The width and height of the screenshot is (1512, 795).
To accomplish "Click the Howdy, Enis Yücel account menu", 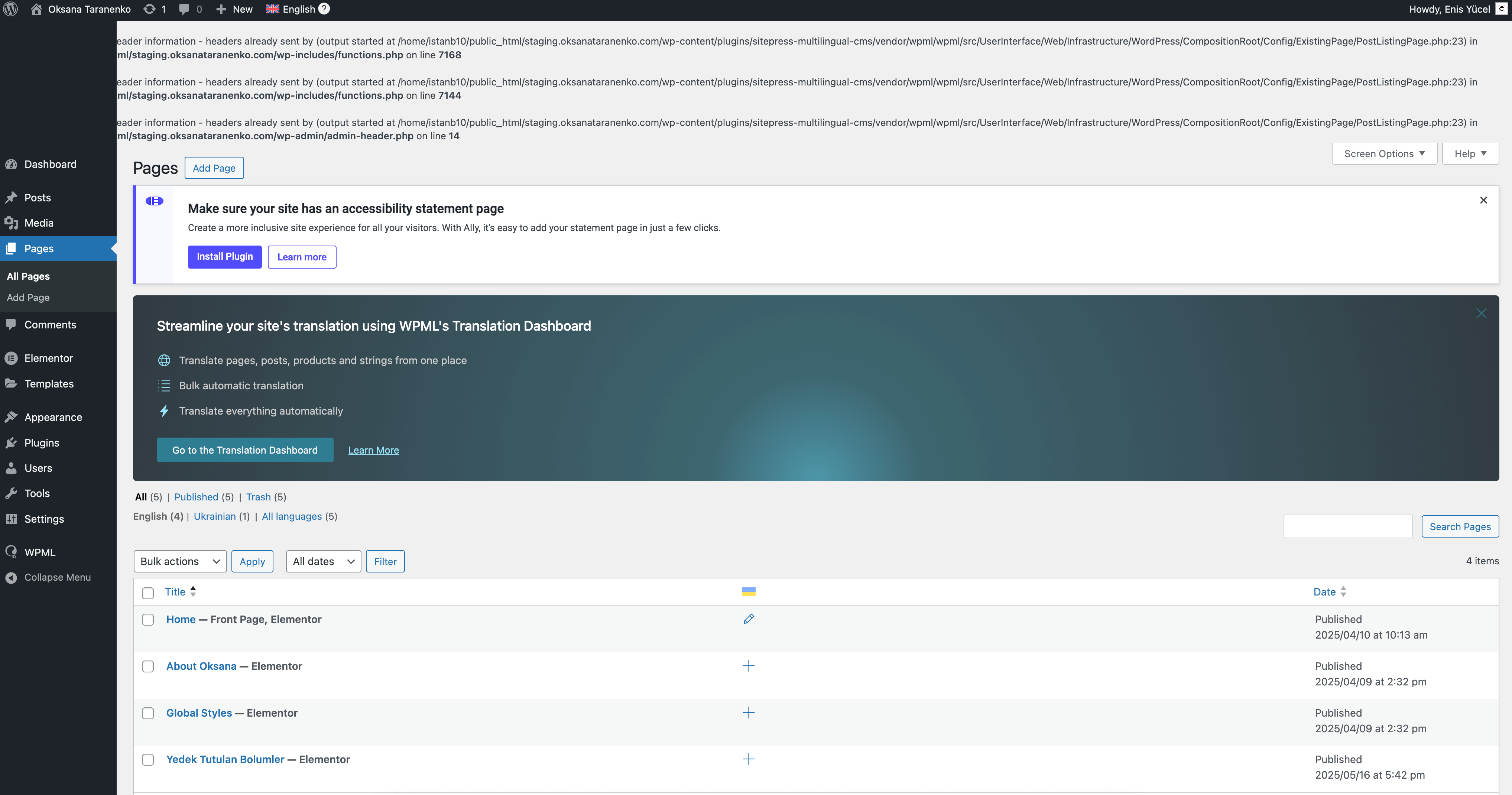I will click(x=1458, y=9).
